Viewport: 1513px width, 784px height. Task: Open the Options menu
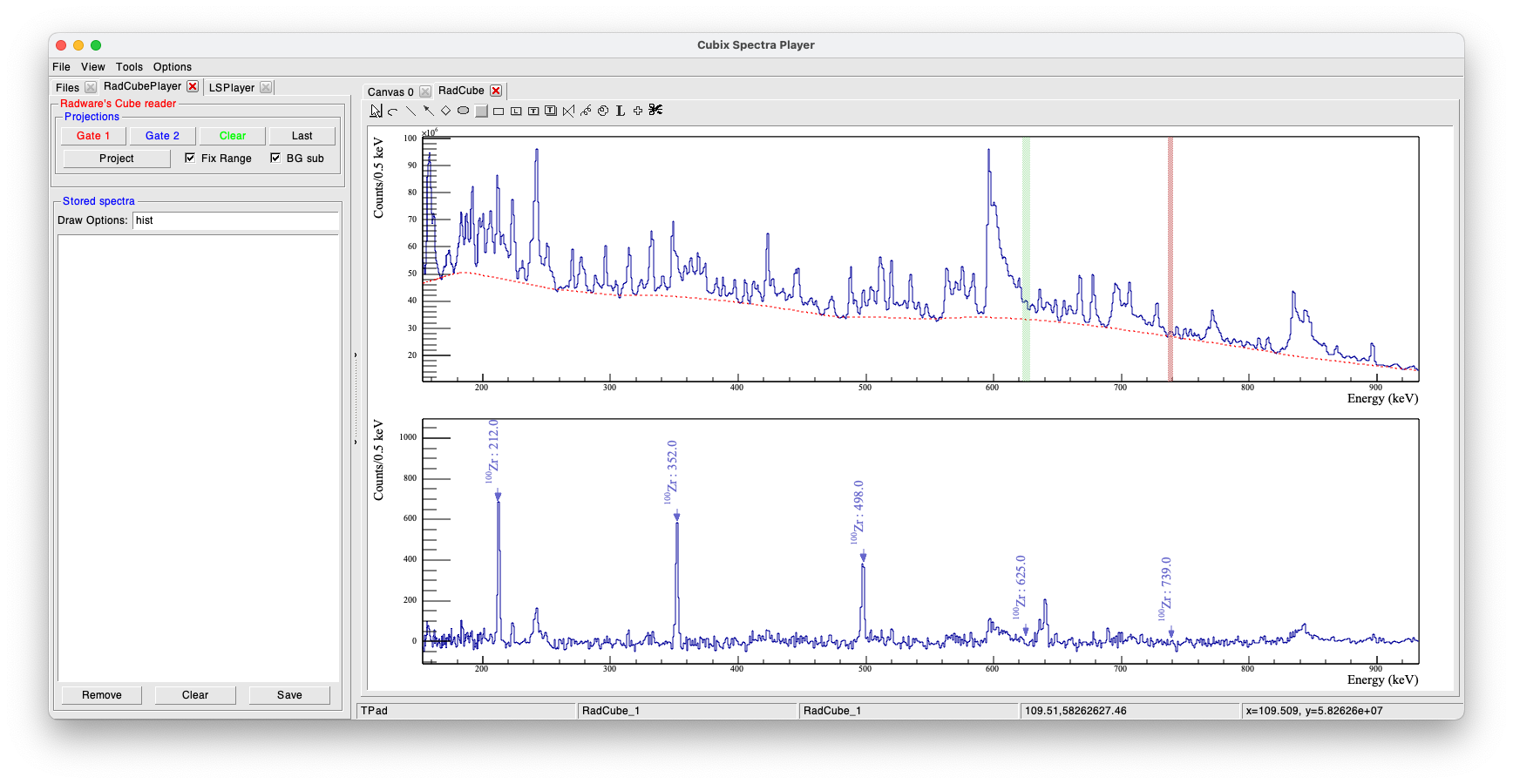tap(173, 67)
